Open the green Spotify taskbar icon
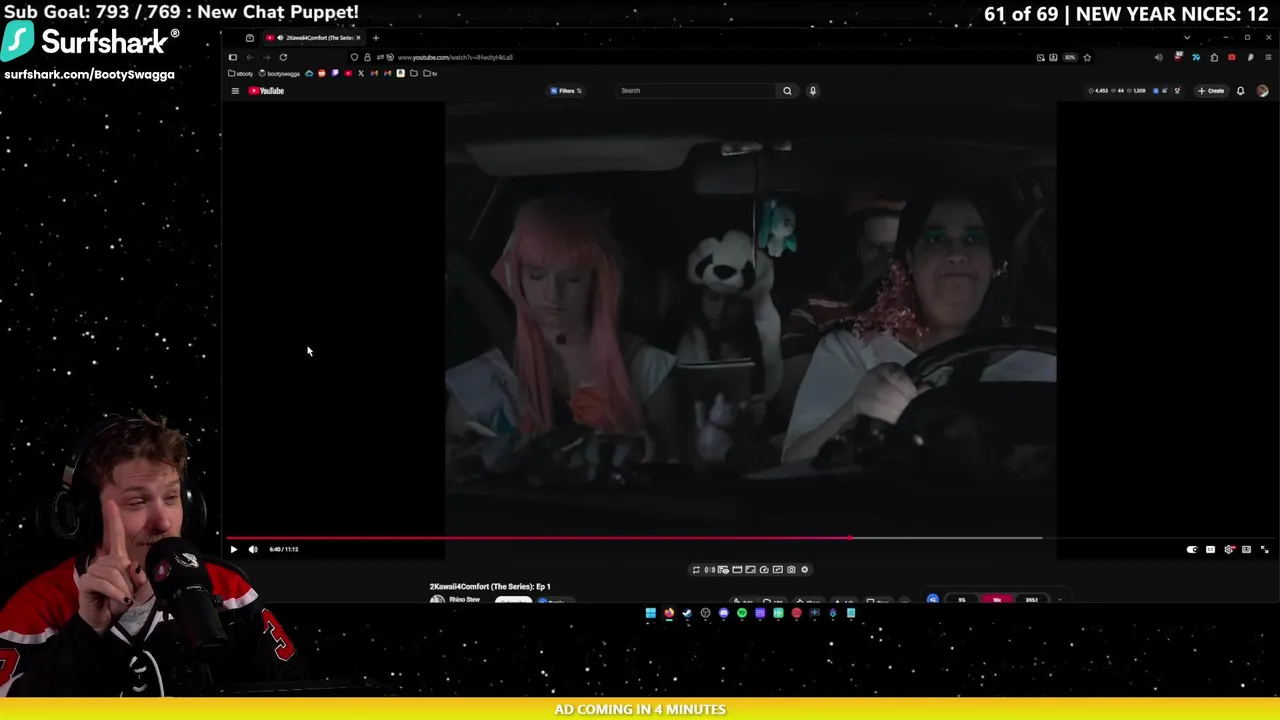This screenshot has height=720, width=1280. click(742, 613)
